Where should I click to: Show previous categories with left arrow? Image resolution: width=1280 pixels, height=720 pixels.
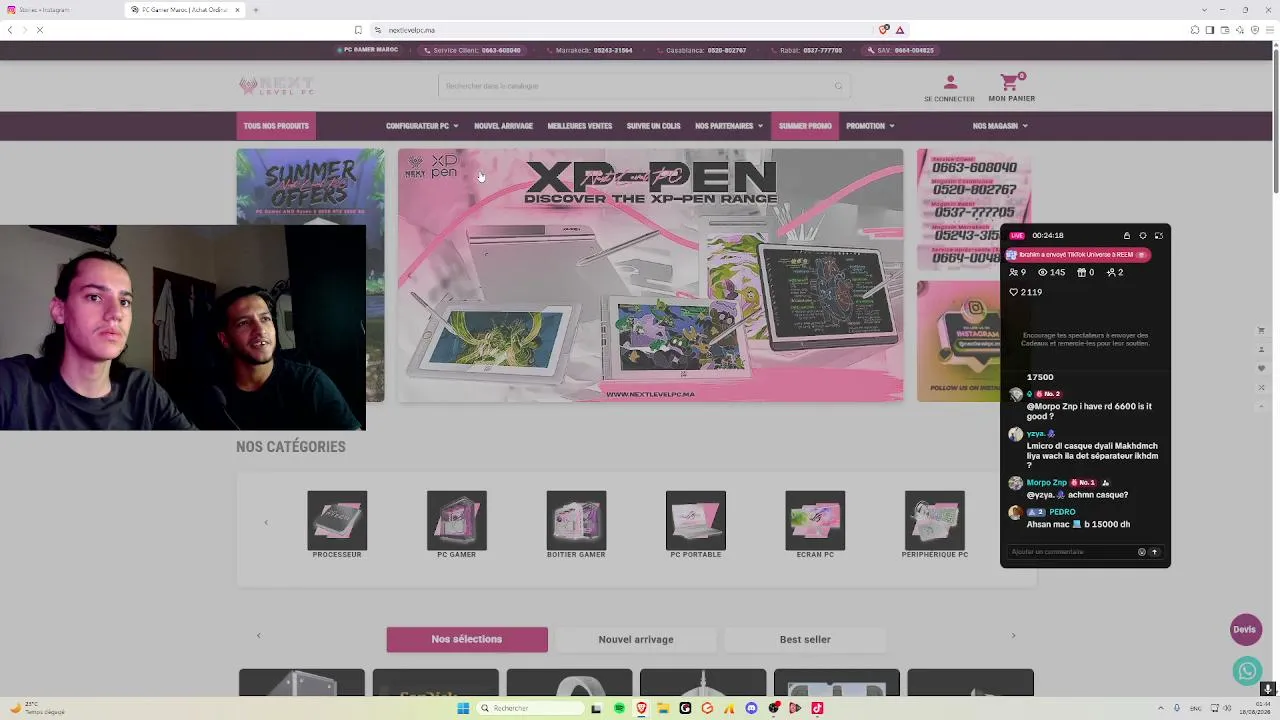pyautogui.click(x=266, y=522)
